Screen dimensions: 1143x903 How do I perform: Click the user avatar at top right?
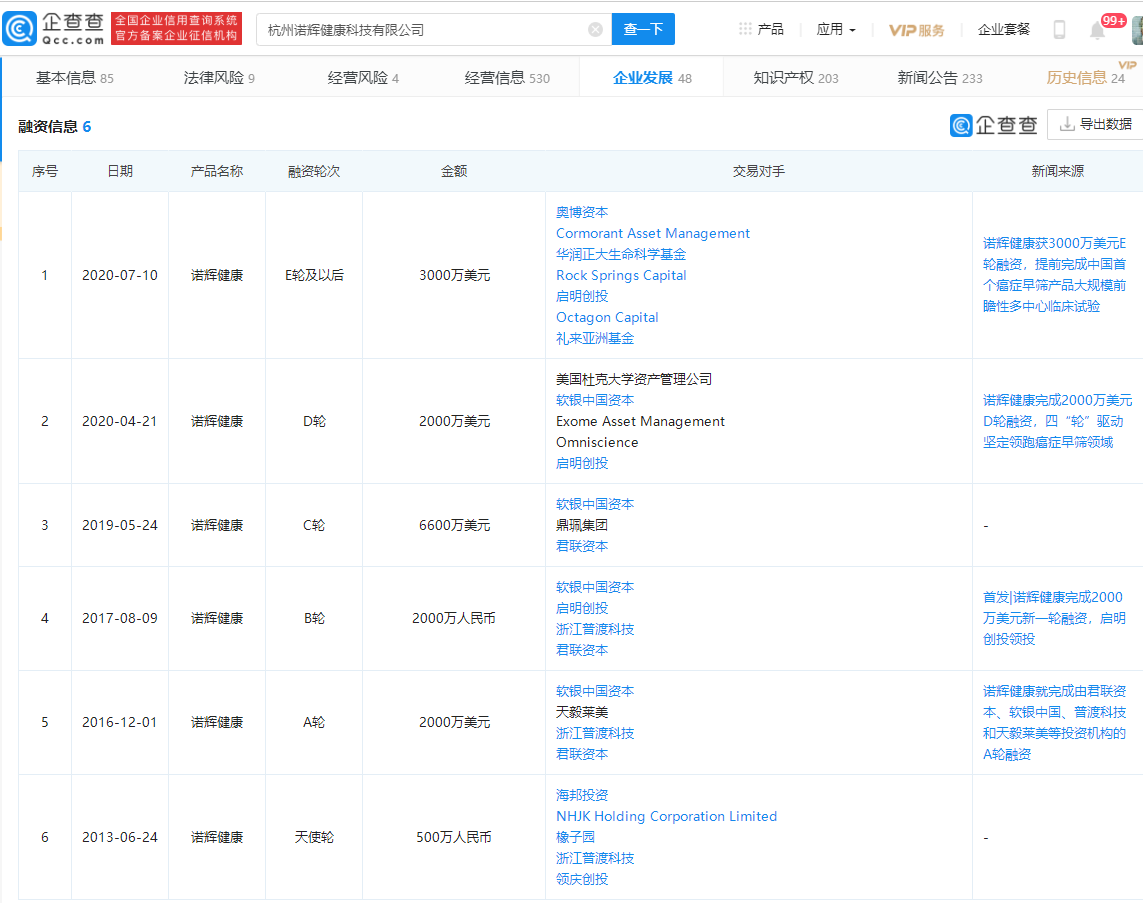click(x=1137, y=29)
